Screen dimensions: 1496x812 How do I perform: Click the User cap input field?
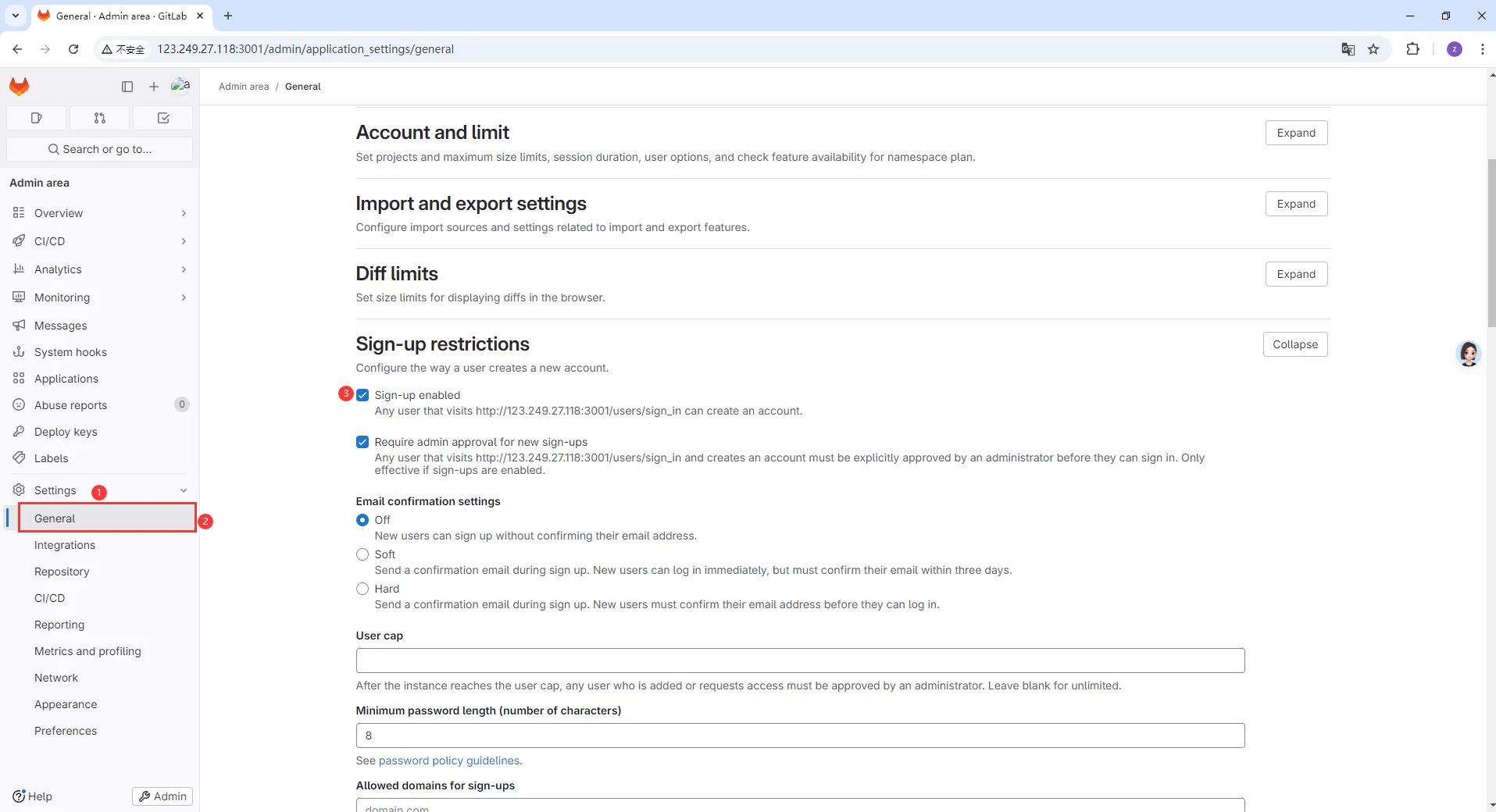pos(800,661)
